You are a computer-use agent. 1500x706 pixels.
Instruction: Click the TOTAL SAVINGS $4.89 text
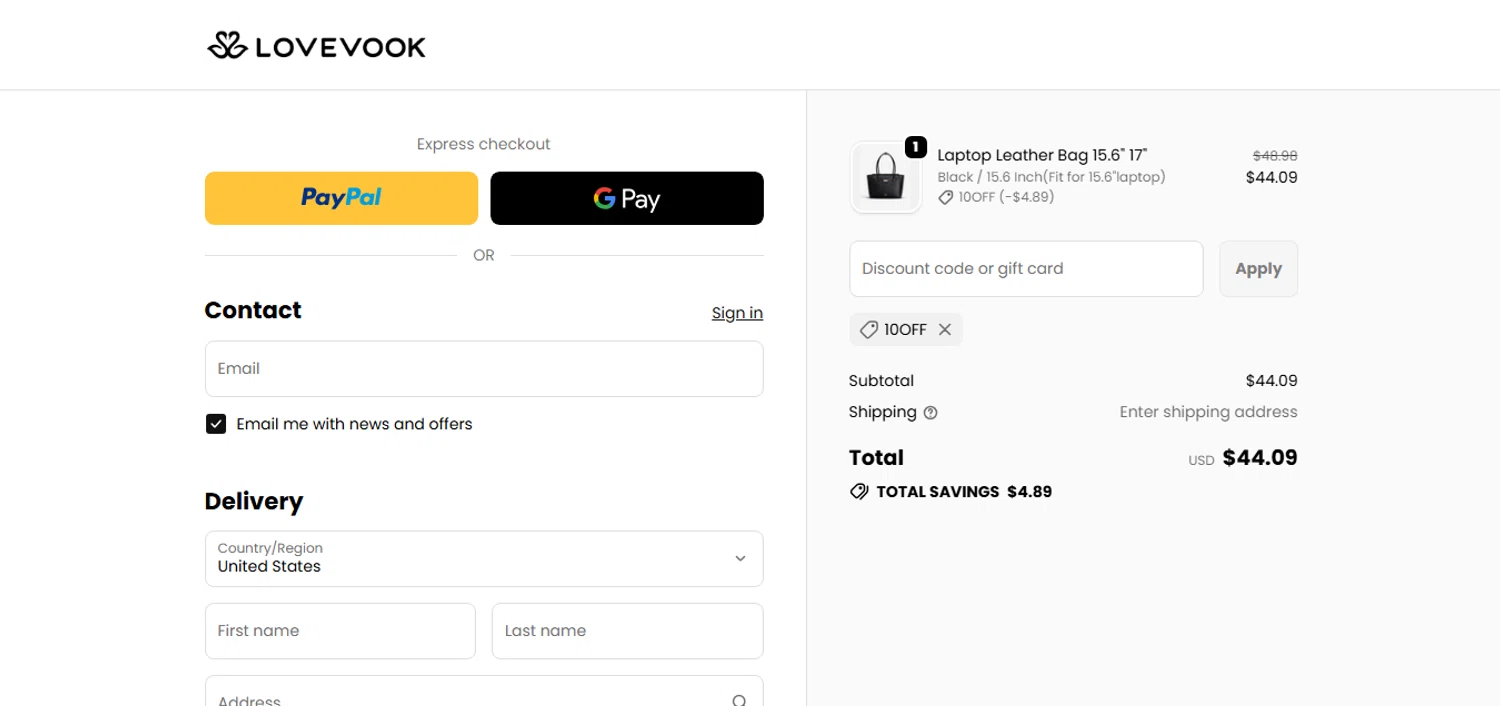(964, 492)
